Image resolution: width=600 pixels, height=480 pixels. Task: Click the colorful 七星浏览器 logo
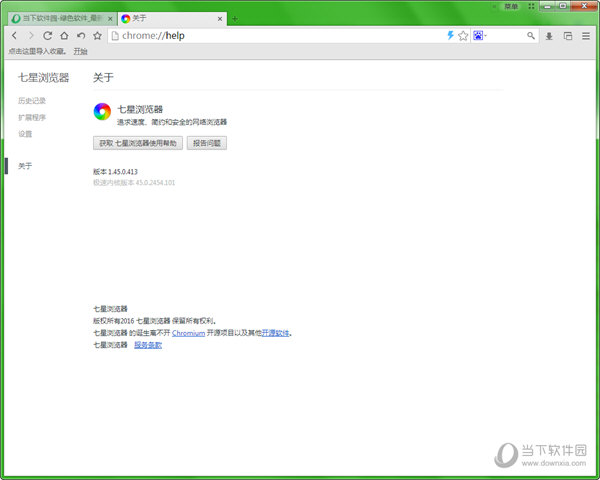coord(102,111)
